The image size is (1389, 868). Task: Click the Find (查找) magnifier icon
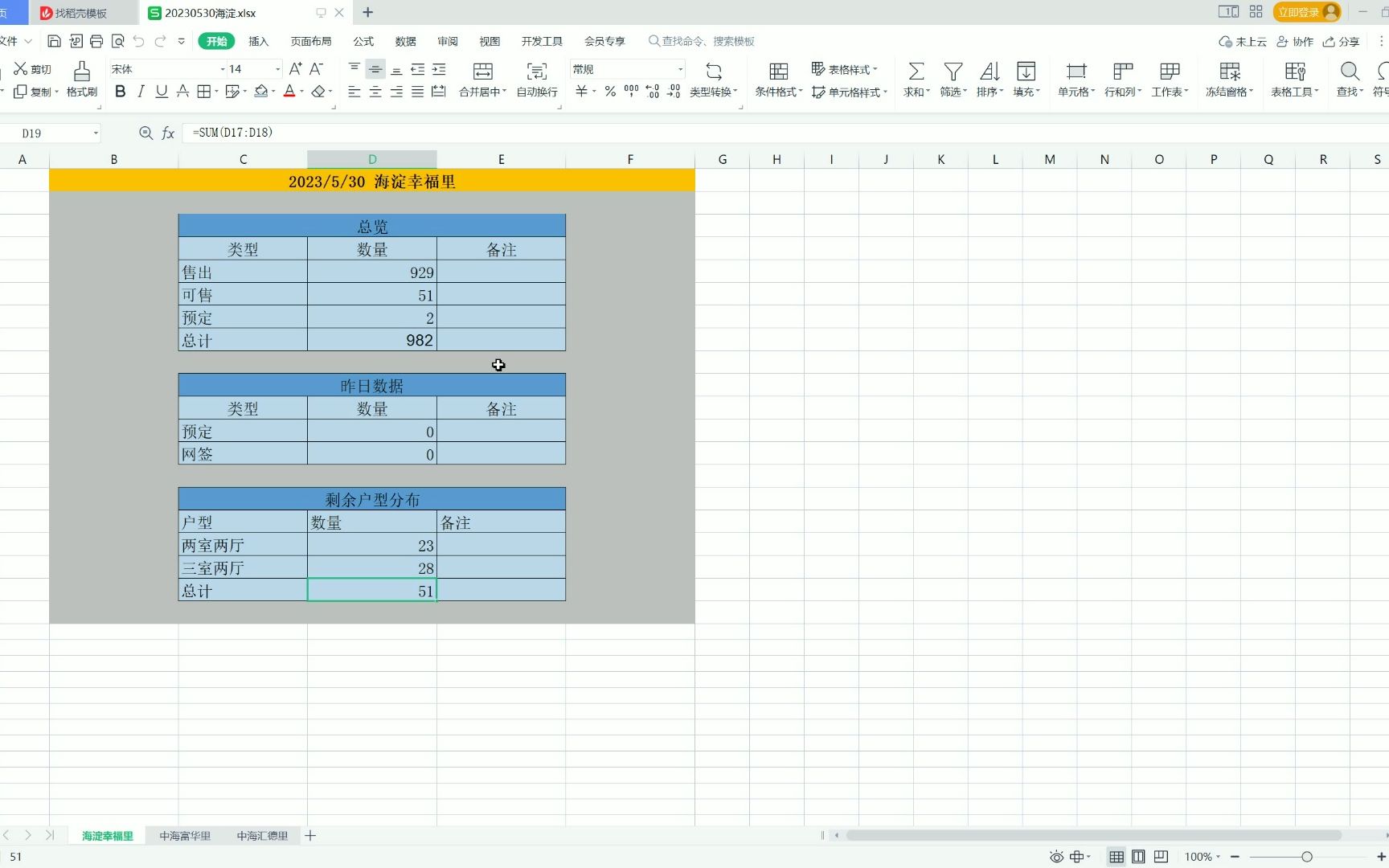click(x=1350, y=72)
